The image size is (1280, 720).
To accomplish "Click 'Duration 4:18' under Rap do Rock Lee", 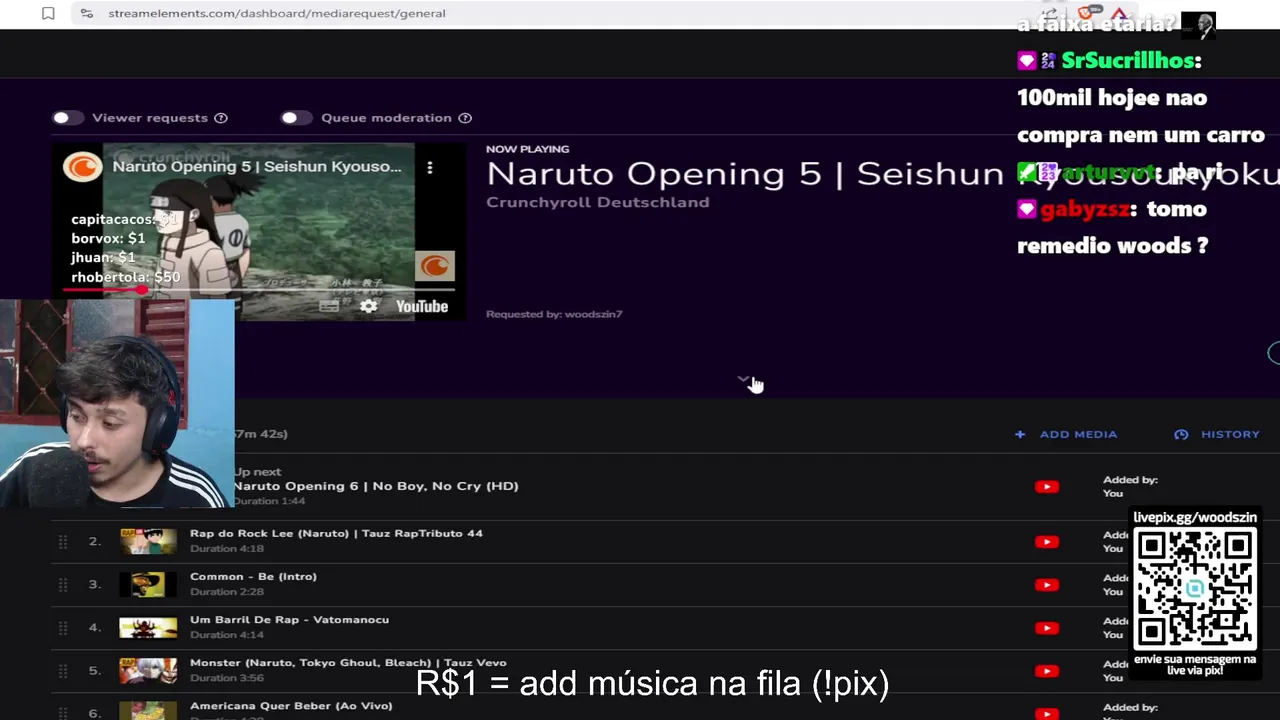I will point(227,548).
